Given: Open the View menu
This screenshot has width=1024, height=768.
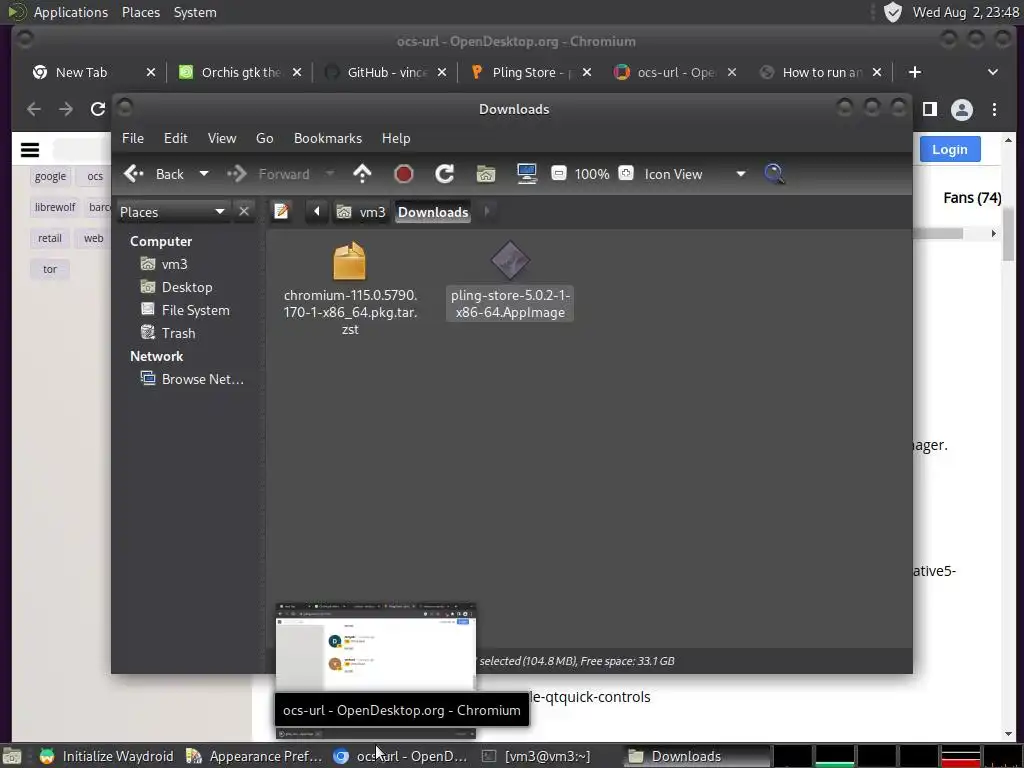Looking at the screenshot, I should (222, 138).
